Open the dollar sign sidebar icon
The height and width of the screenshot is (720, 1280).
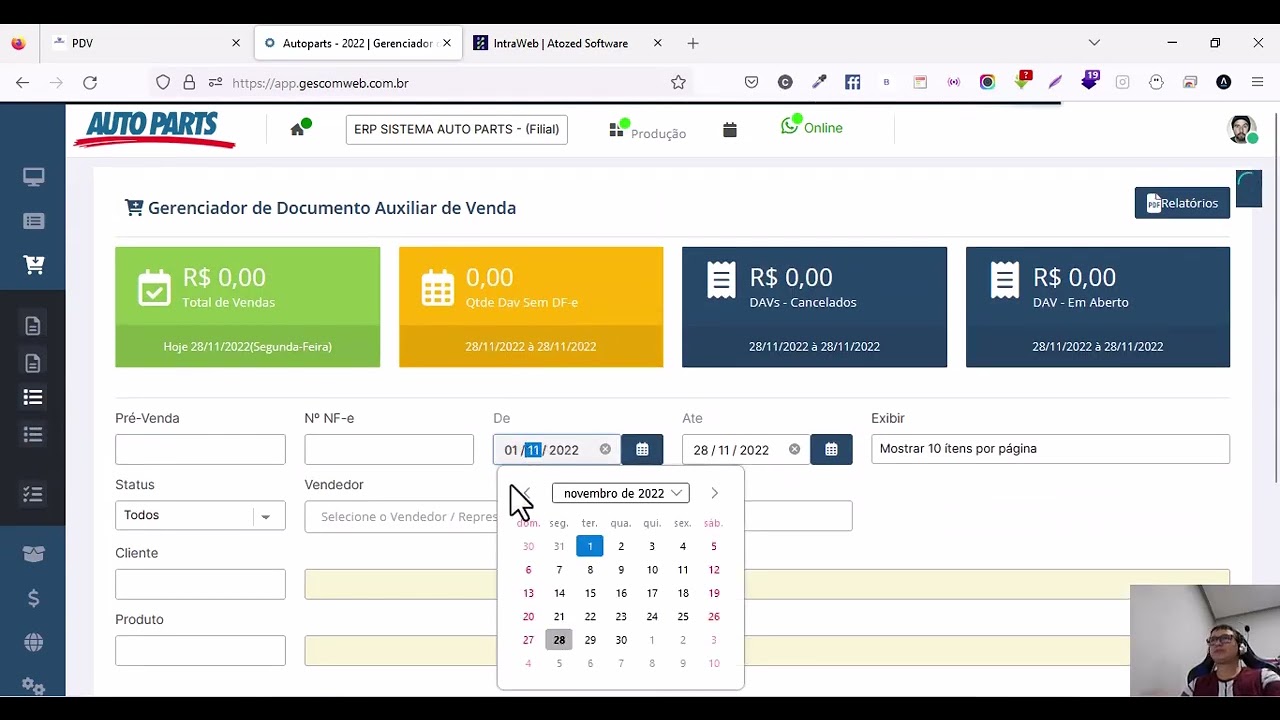(x=34, y=598)
